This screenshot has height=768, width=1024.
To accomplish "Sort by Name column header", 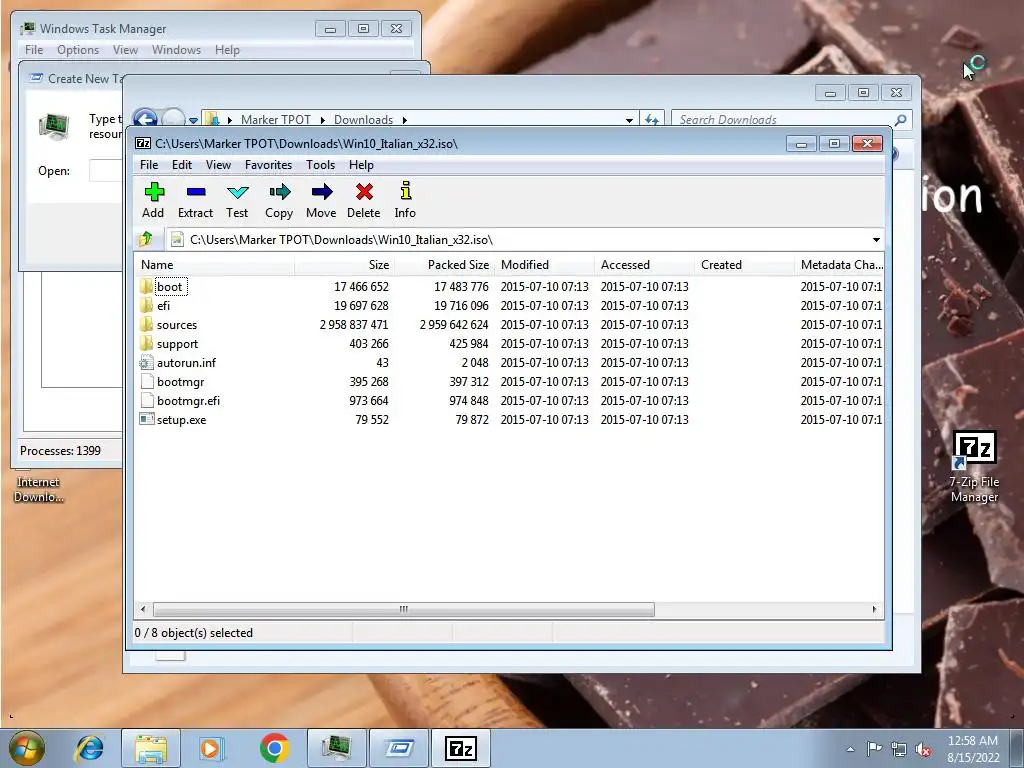I will 215,264.
